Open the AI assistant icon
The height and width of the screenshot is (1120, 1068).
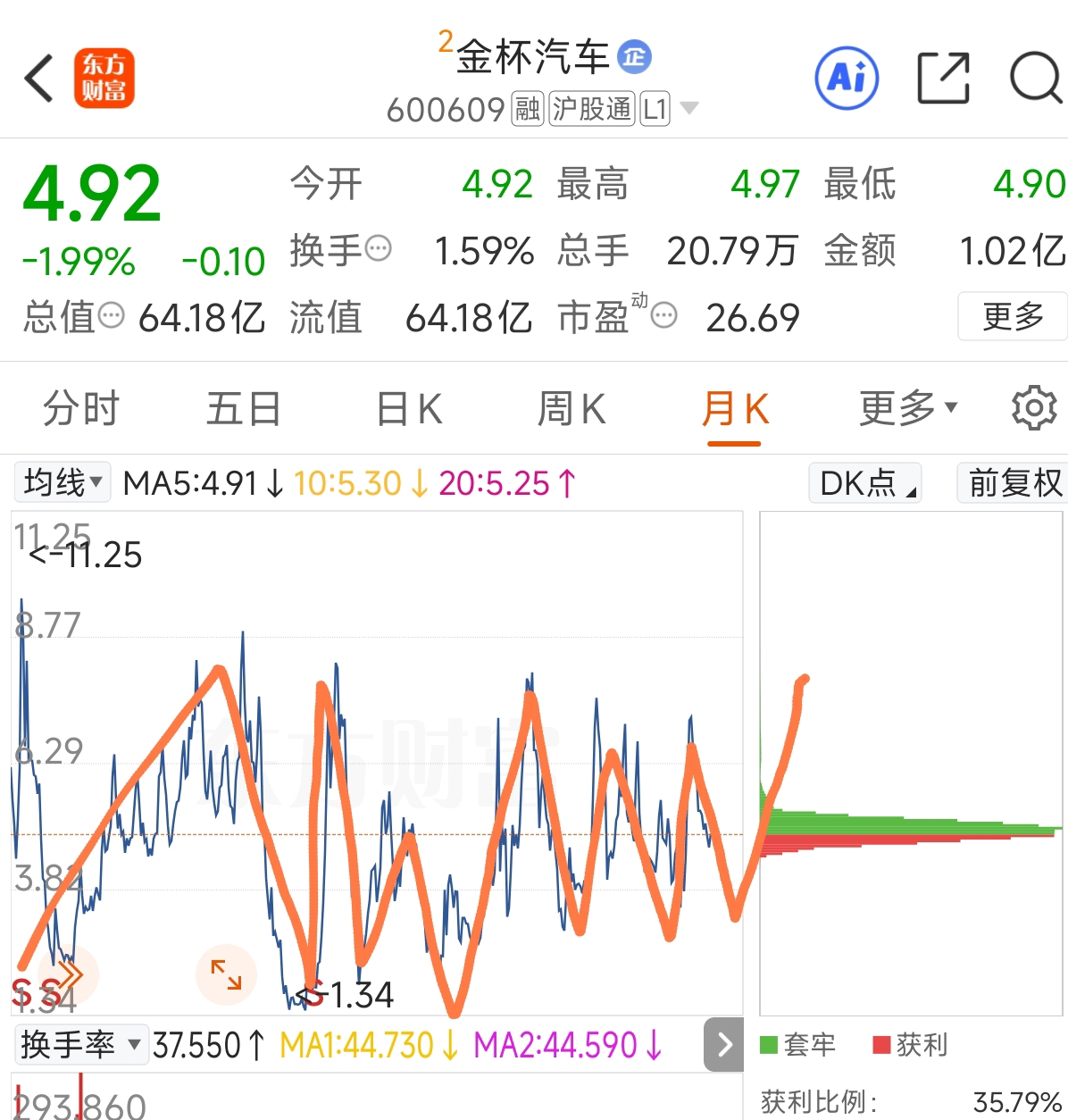[x=847, y=78]
